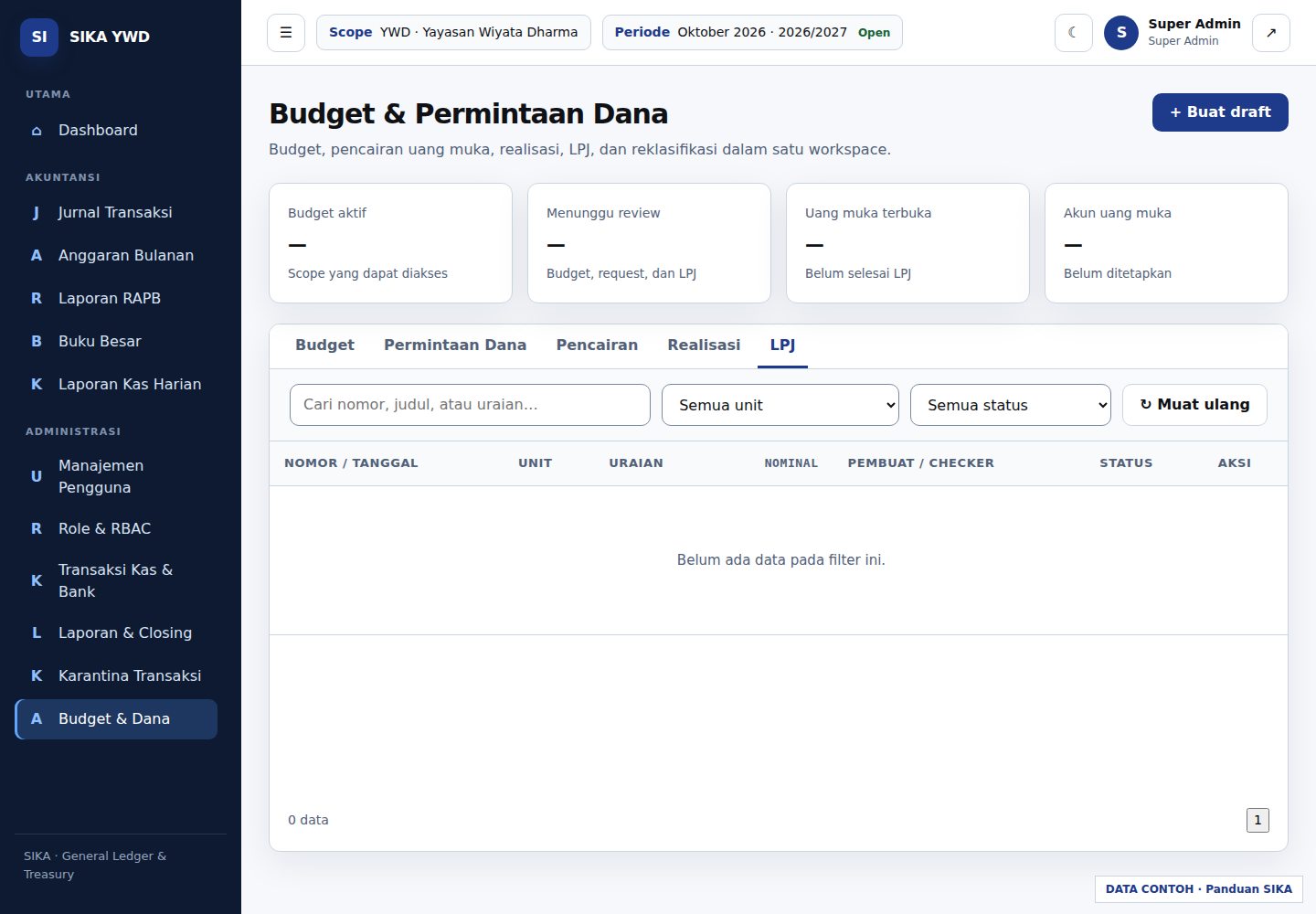Go to Anggaran Bulanan

116,256
